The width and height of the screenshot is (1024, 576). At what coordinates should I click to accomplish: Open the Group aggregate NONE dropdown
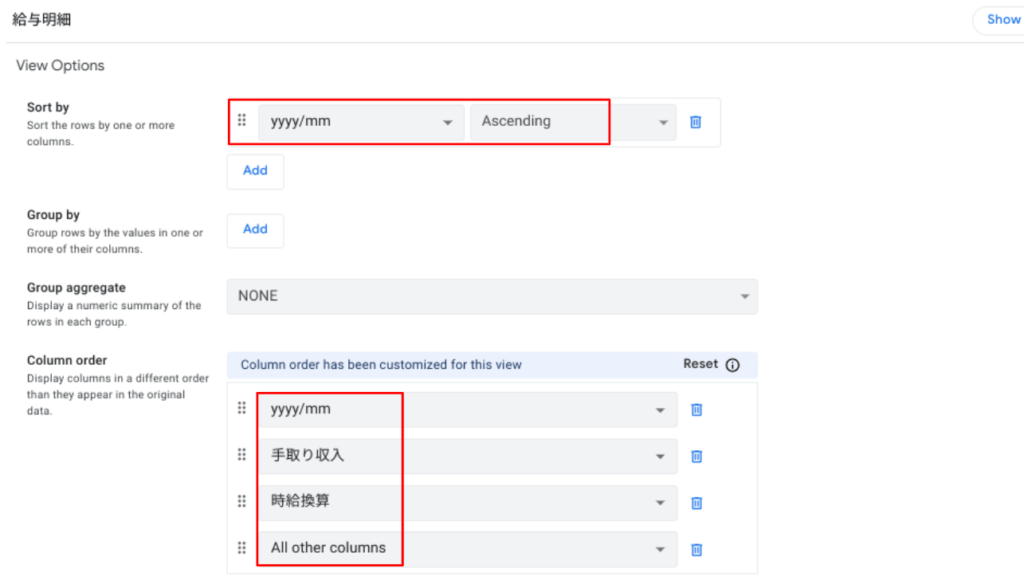[492, 296]
